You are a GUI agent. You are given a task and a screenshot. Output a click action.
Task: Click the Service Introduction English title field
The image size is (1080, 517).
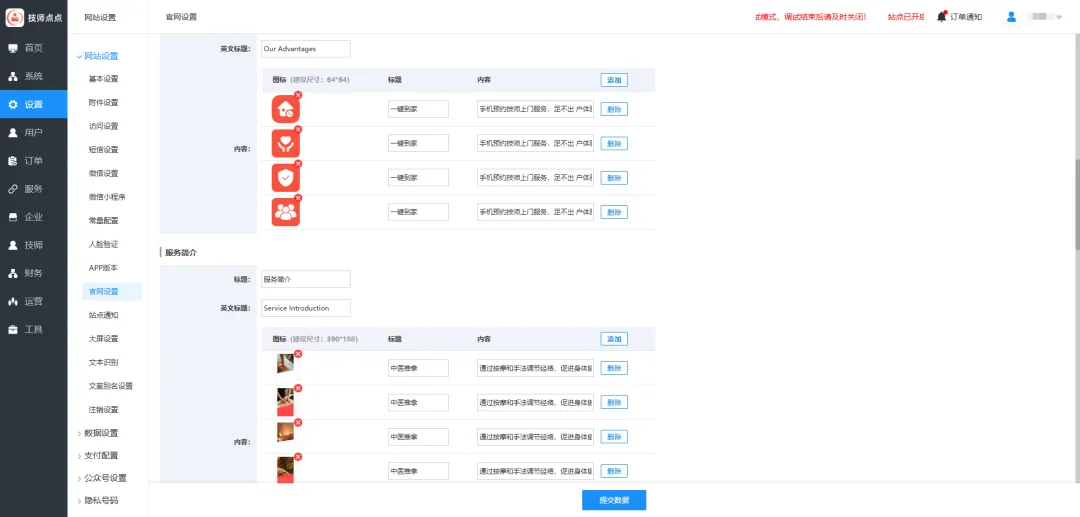point(306,308)
